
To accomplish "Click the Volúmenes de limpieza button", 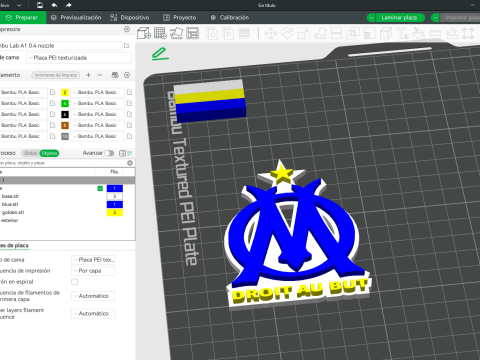I will [x=56, y=75].
